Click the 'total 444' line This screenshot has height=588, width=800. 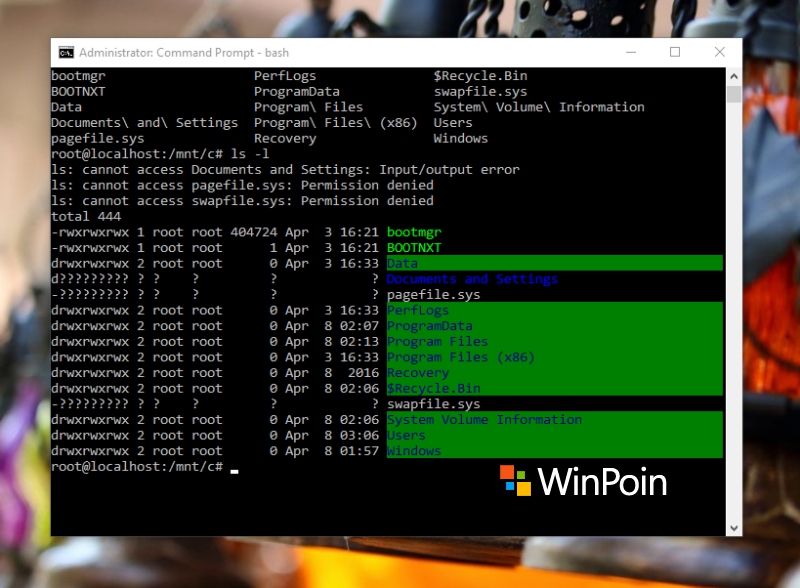86,216
